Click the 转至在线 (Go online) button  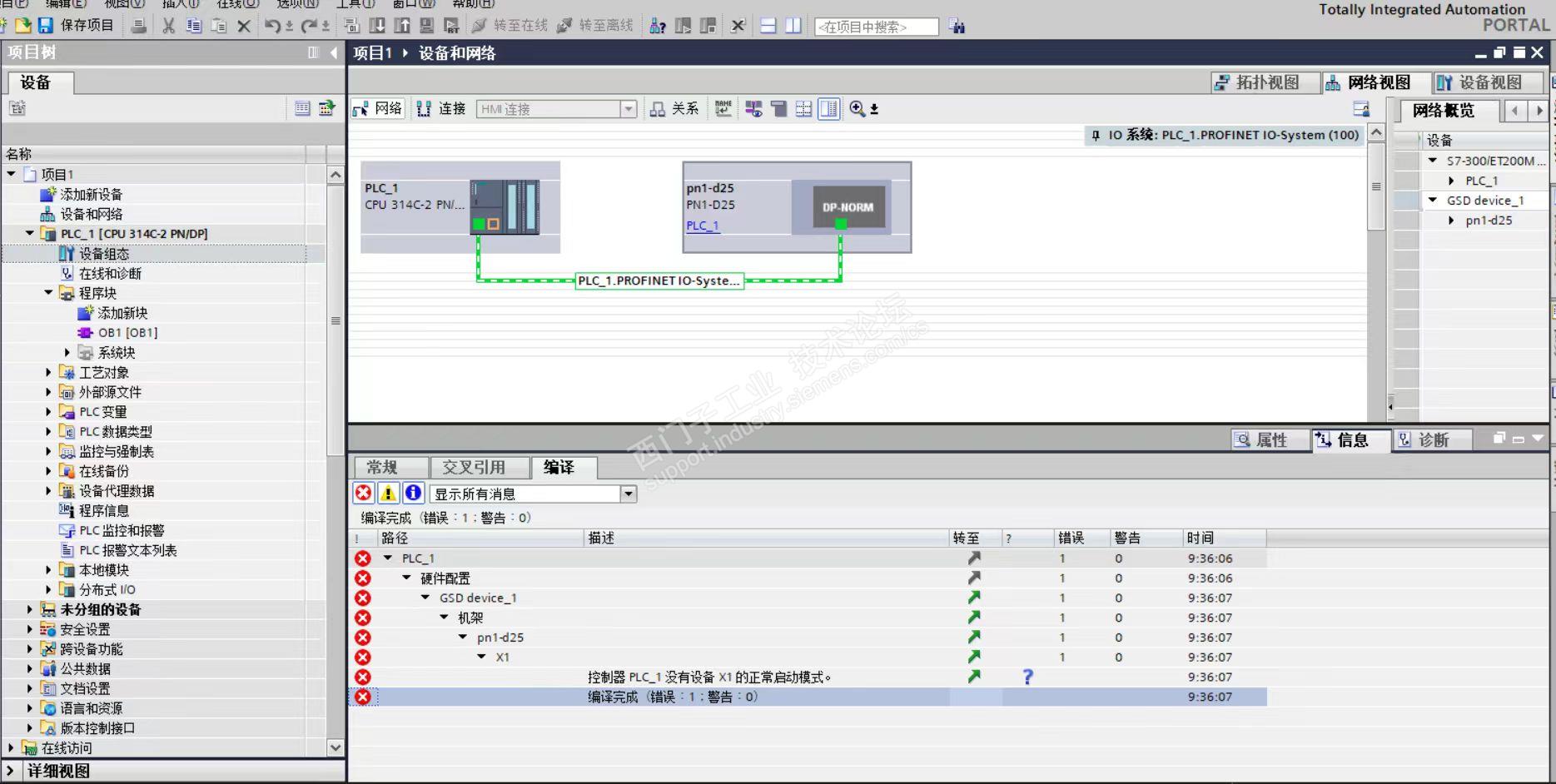coord(510,26)
